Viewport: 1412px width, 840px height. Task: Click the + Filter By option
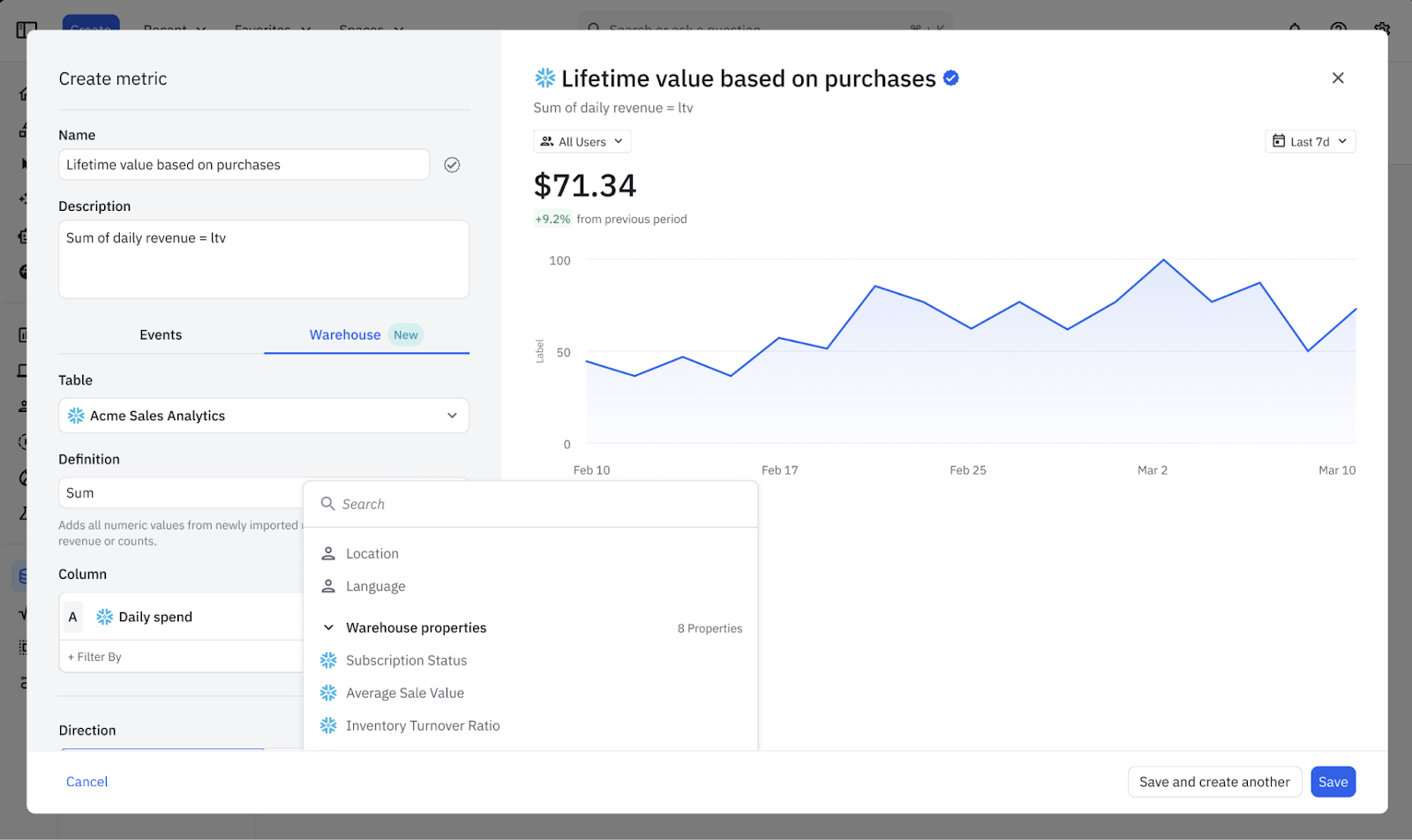click(95, 656)
